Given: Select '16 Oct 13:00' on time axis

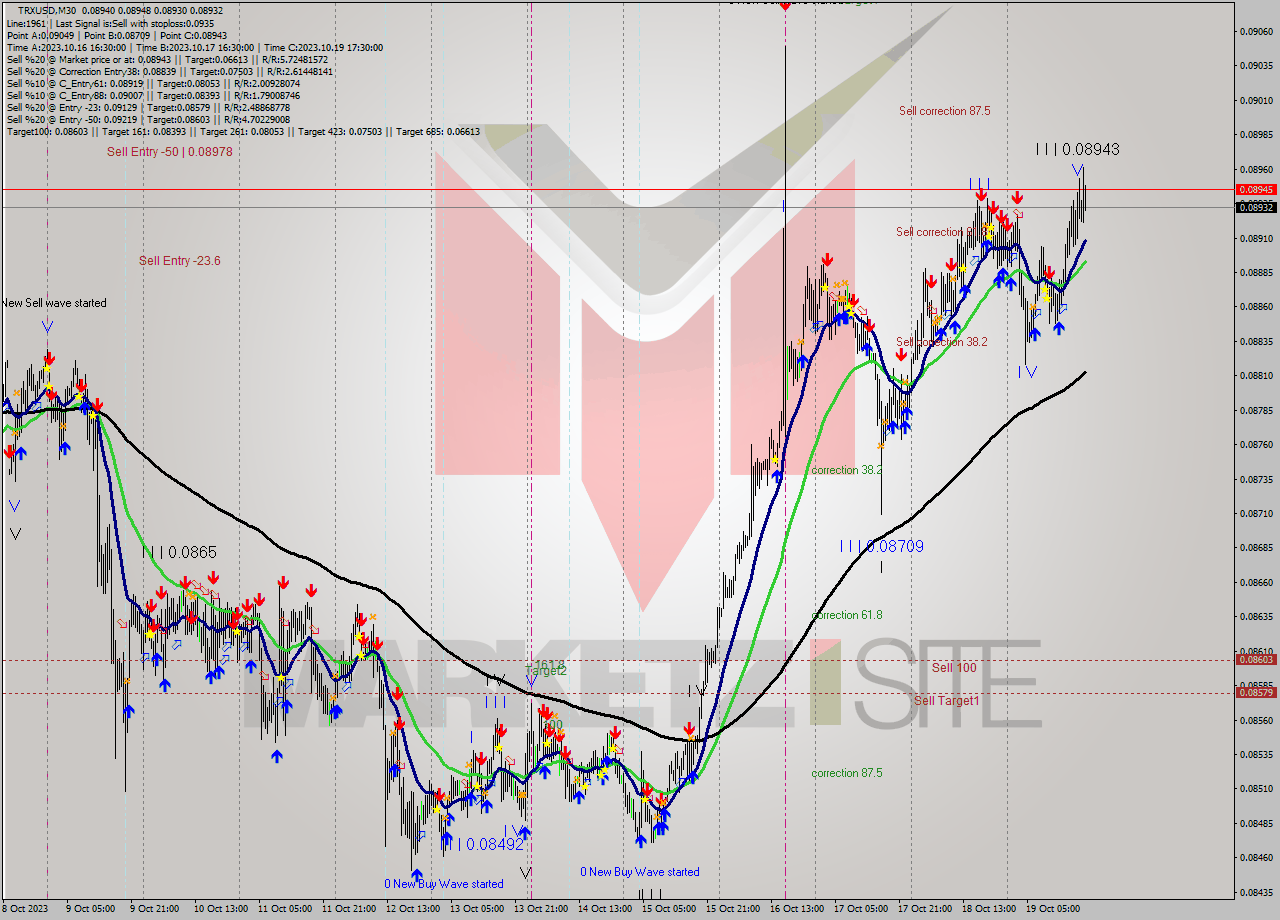Looking at the screenshot, I should point(797,909).
